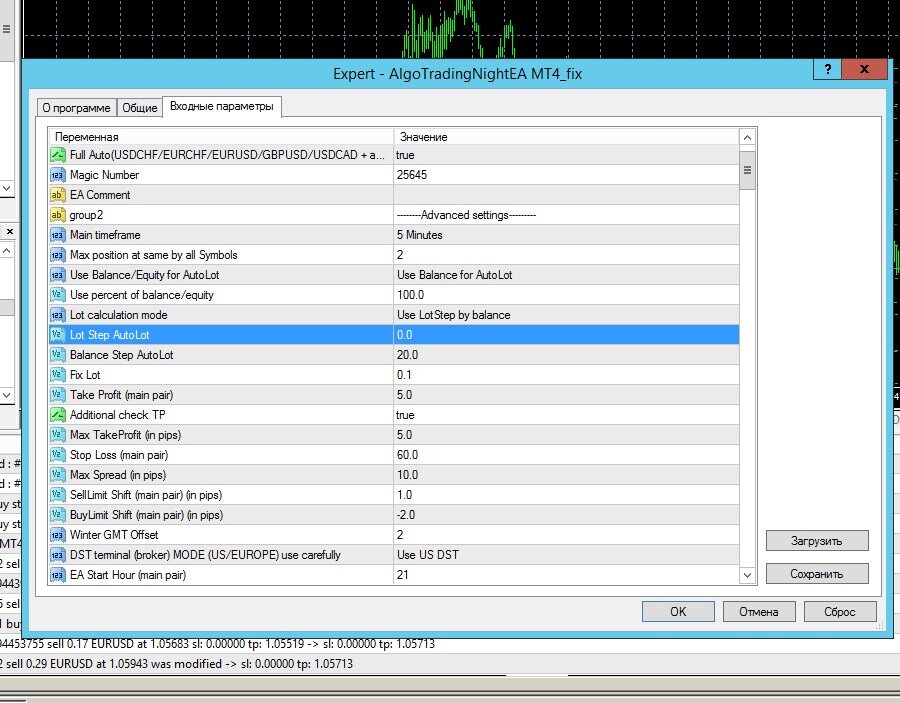This screenshot has height=703, width=900.
Task: Close the left panel in the background window
Action: tap(9, 231)
